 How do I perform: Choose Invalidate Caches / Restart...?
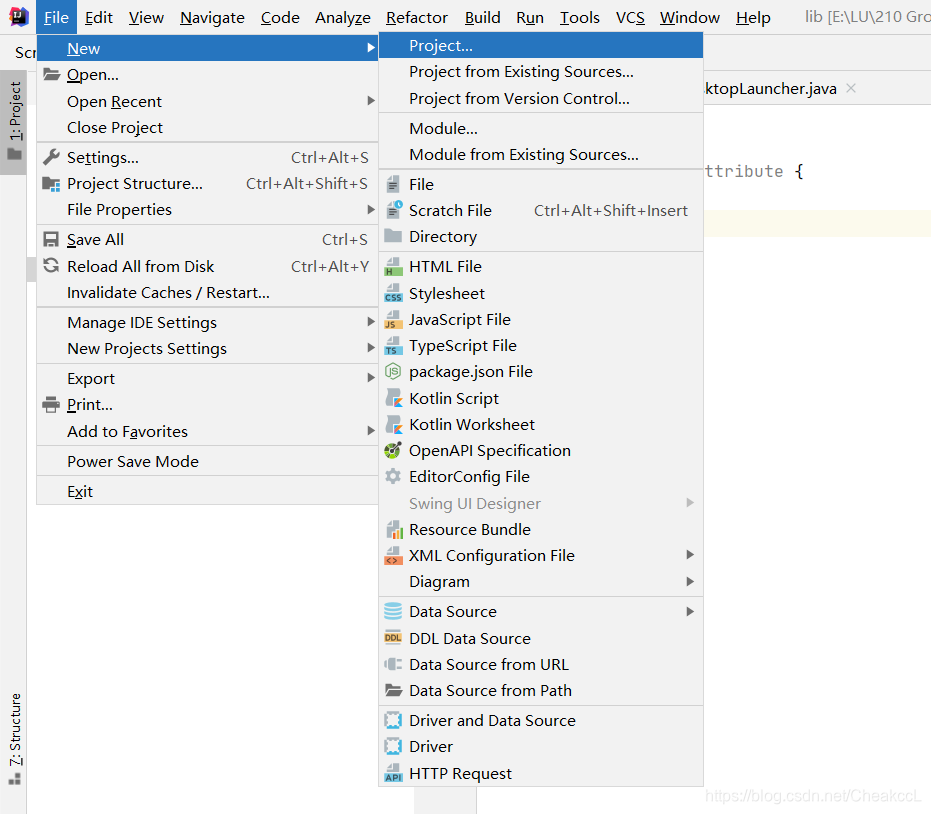207,293
